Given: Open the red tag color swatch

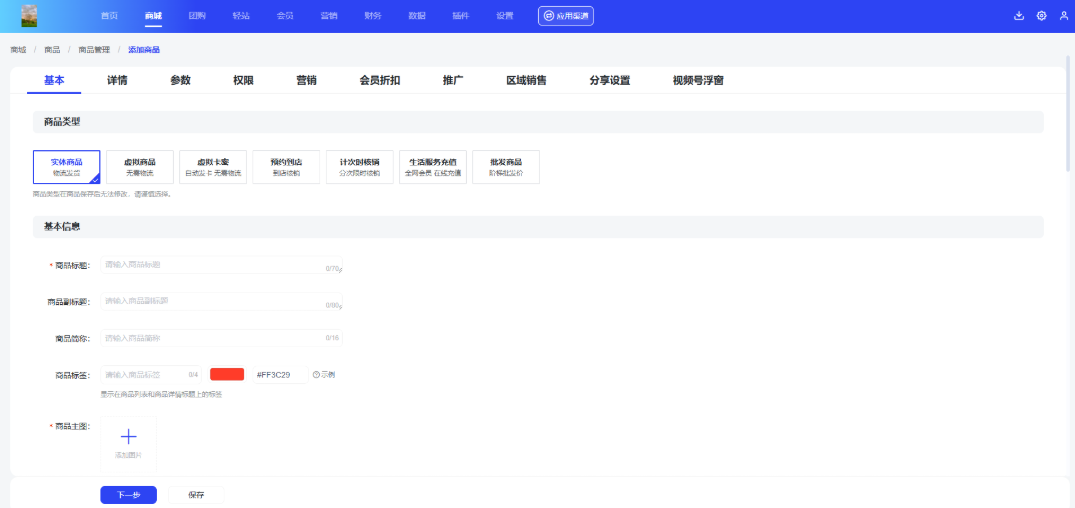Looking at the screenshot, I should pos(227,374).
